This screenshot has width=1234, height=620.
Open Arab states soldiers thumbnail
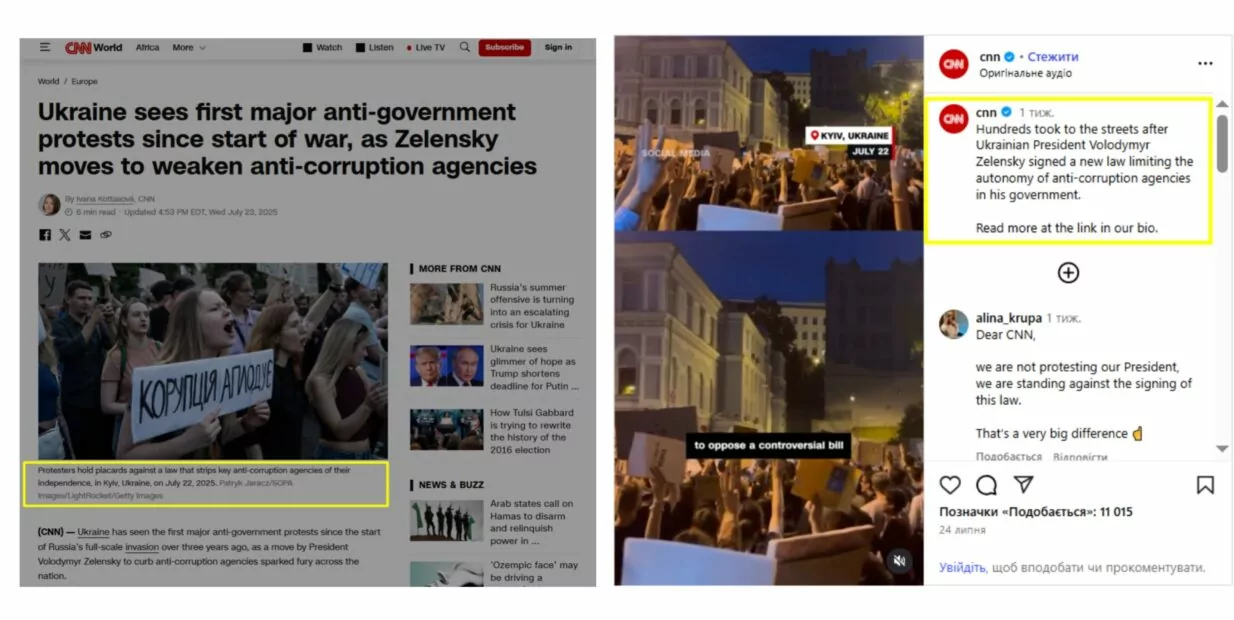pos(446,520)
